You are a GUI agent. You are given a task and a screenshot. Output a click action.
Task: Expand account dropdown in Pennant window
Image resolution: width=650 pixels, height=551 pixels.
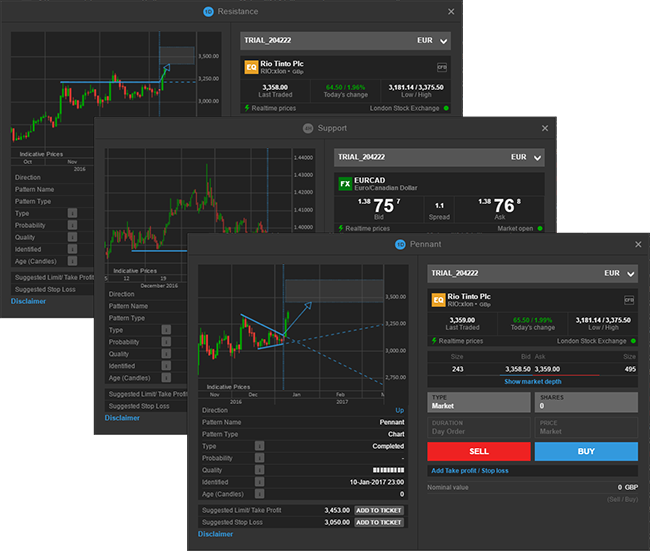point(629,271)
